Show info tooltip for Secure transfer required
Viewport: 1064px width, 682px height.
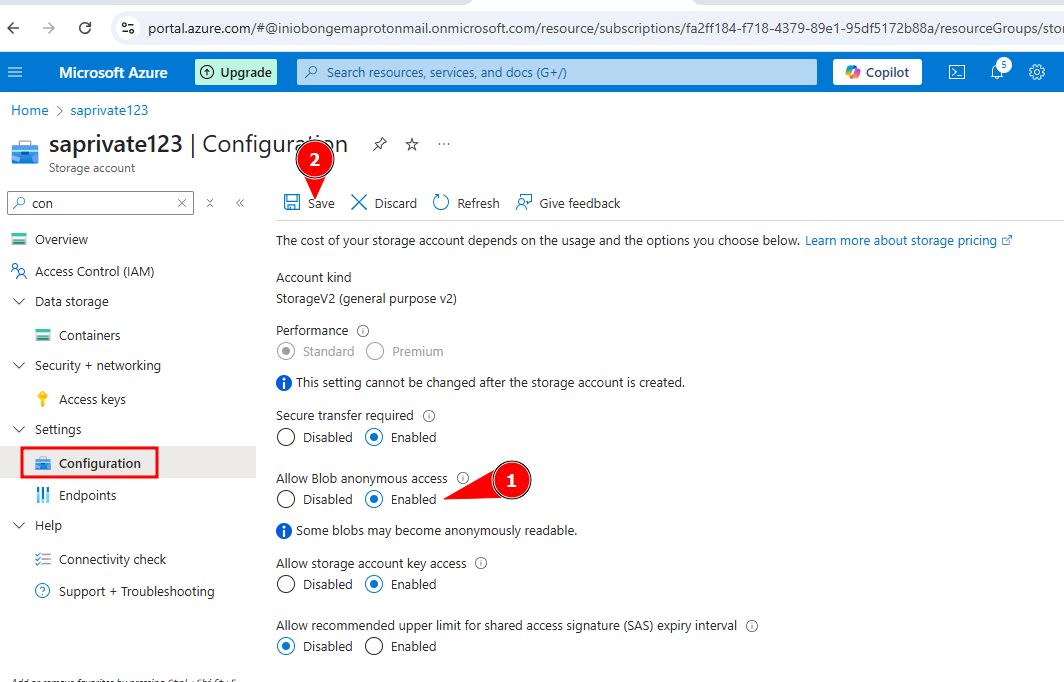[429, 416]
